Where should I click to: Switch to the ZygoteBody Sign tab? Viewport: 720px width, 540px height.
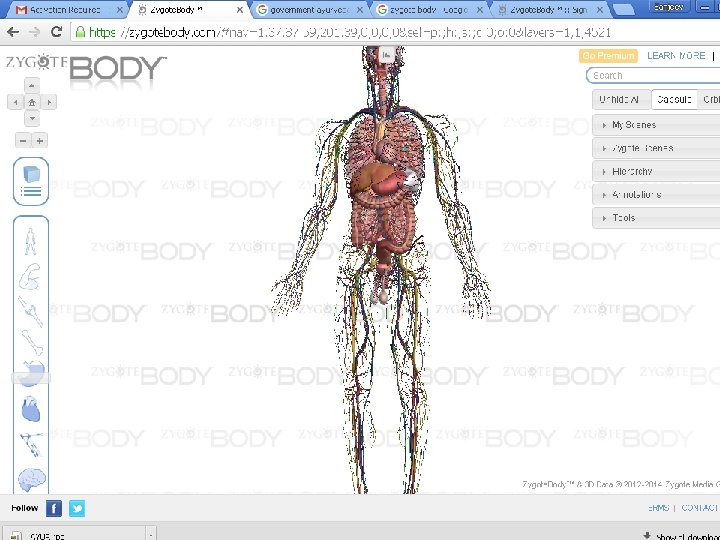tap(548, 9)
